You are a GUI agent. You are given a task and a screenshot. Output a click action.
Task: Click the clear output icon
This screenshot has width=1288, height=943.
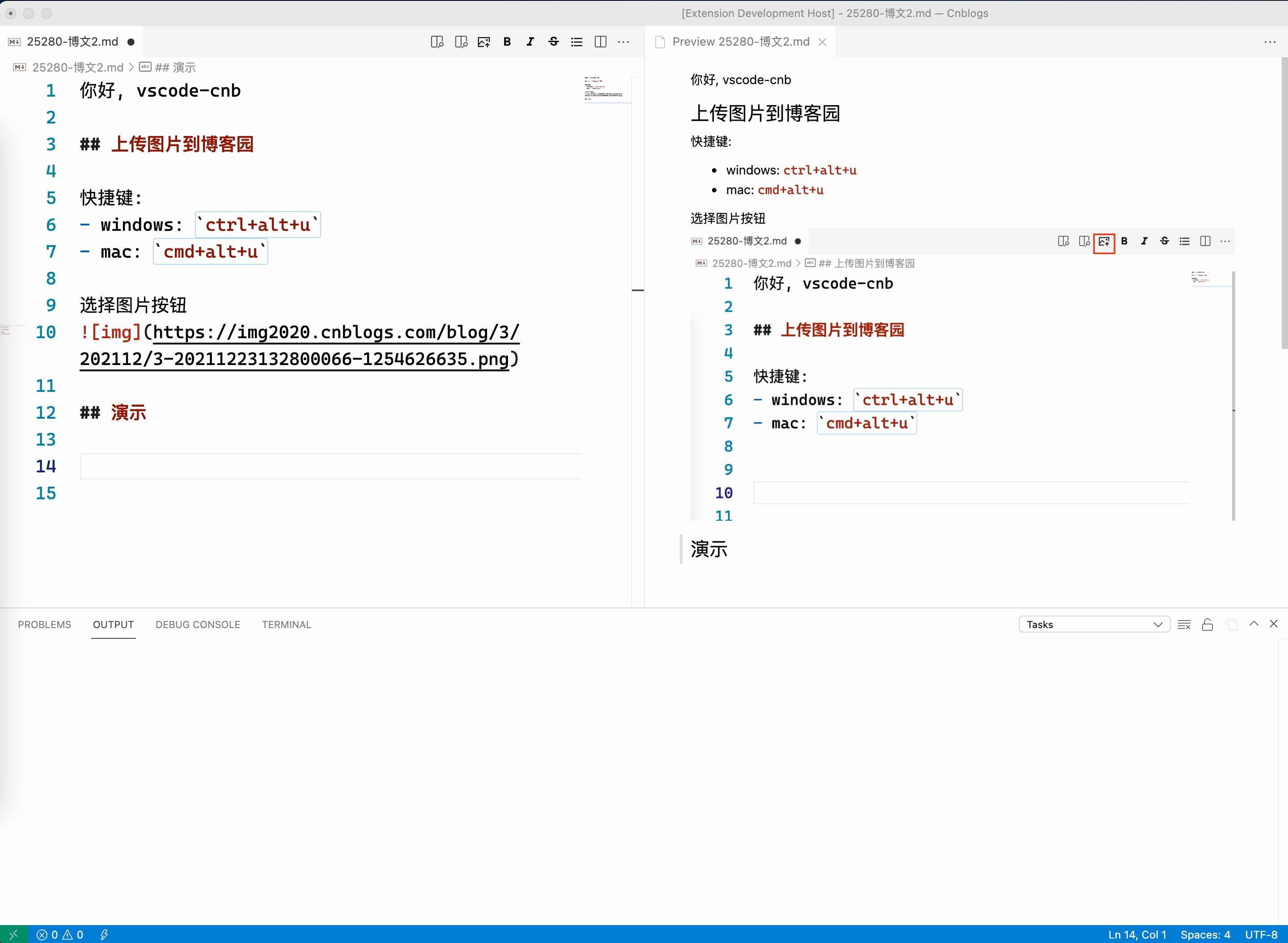point(1184,624)
